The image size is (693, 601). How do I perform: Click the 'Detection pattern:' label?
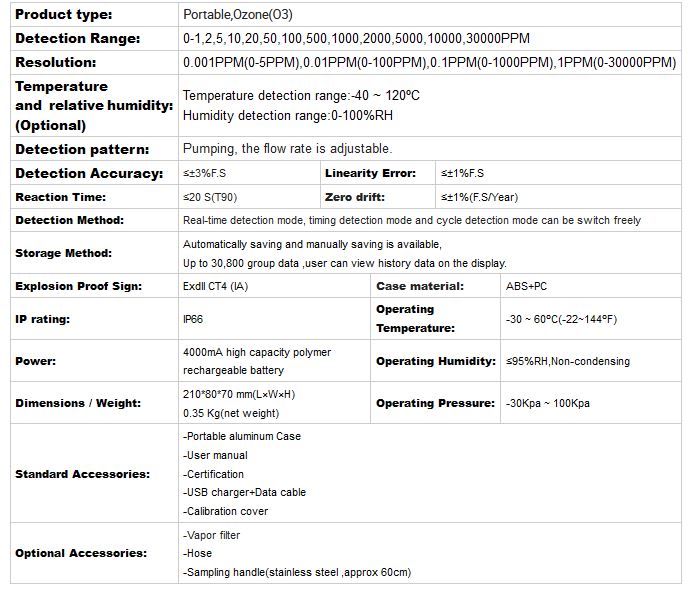coord(82,149)
